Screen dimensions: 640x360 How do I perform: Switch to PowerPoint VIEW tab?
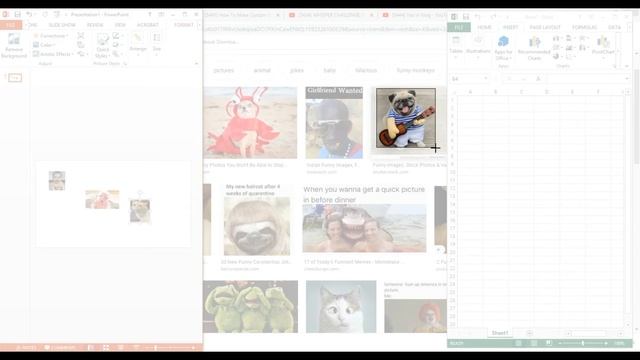tap(120, 25)
